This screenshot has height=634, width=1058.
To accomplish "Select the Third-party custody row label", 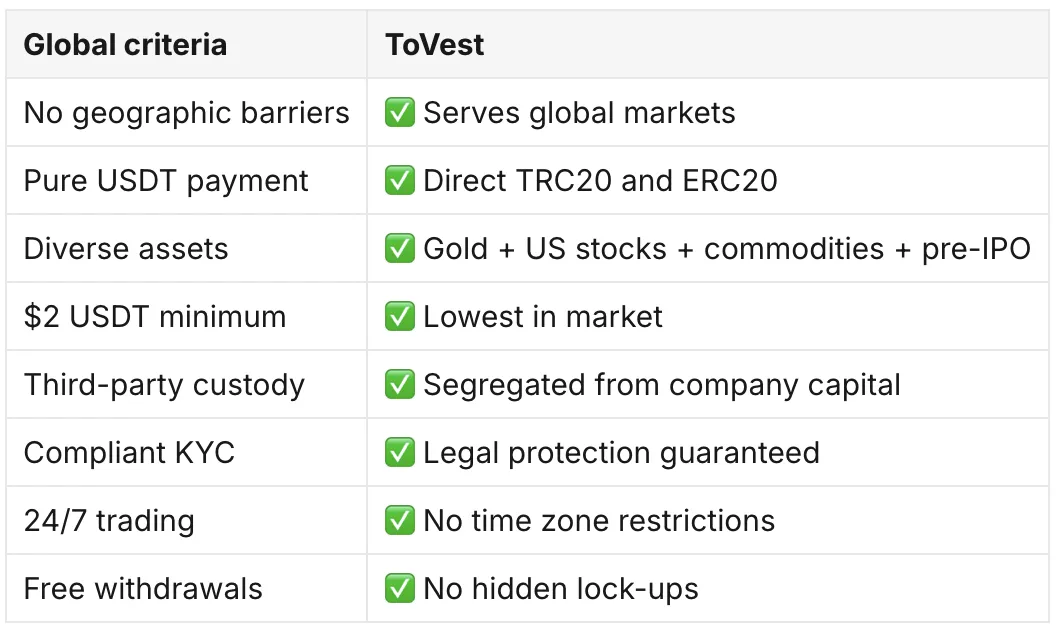I will tap(165, 385).
